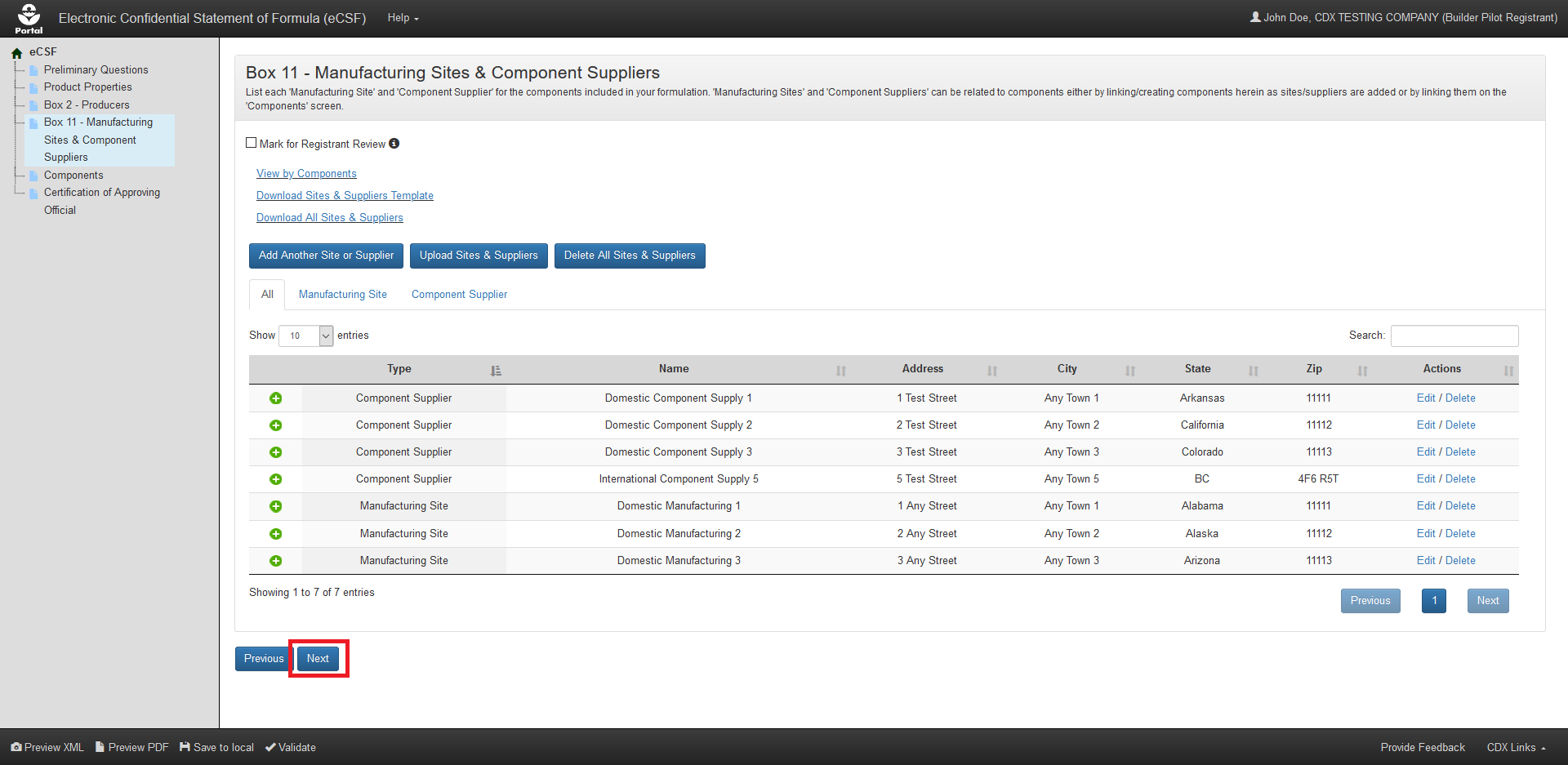Screen dimensions: 1568x765
Task: Check Mark for Registrant Review checkbox
Action: (252, 143)
